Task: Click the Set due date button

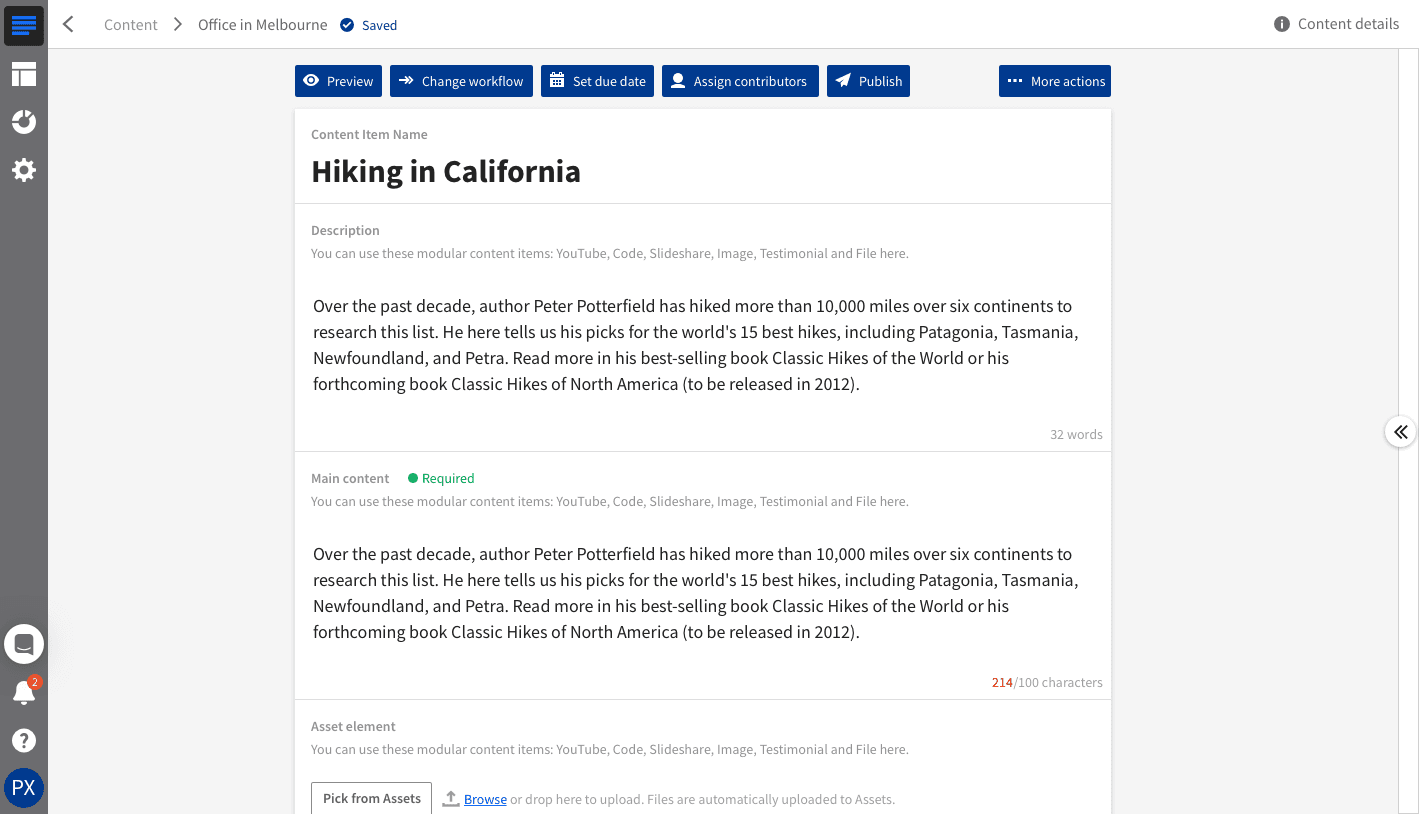Action: click(597, 82)
